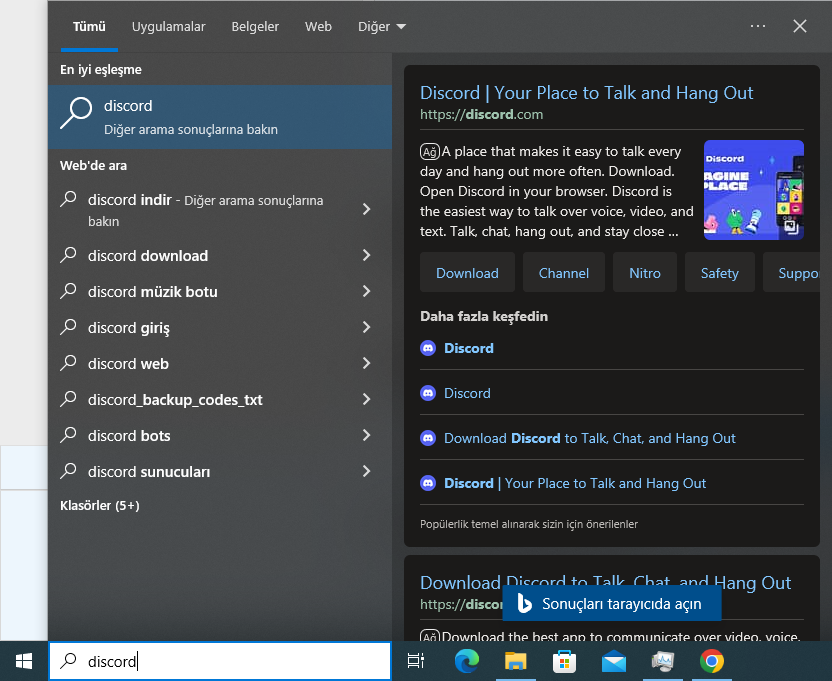This screenshot has width=832, height=681.
Task: Click the Bing logo in browser button
Action: click(524, 604)
